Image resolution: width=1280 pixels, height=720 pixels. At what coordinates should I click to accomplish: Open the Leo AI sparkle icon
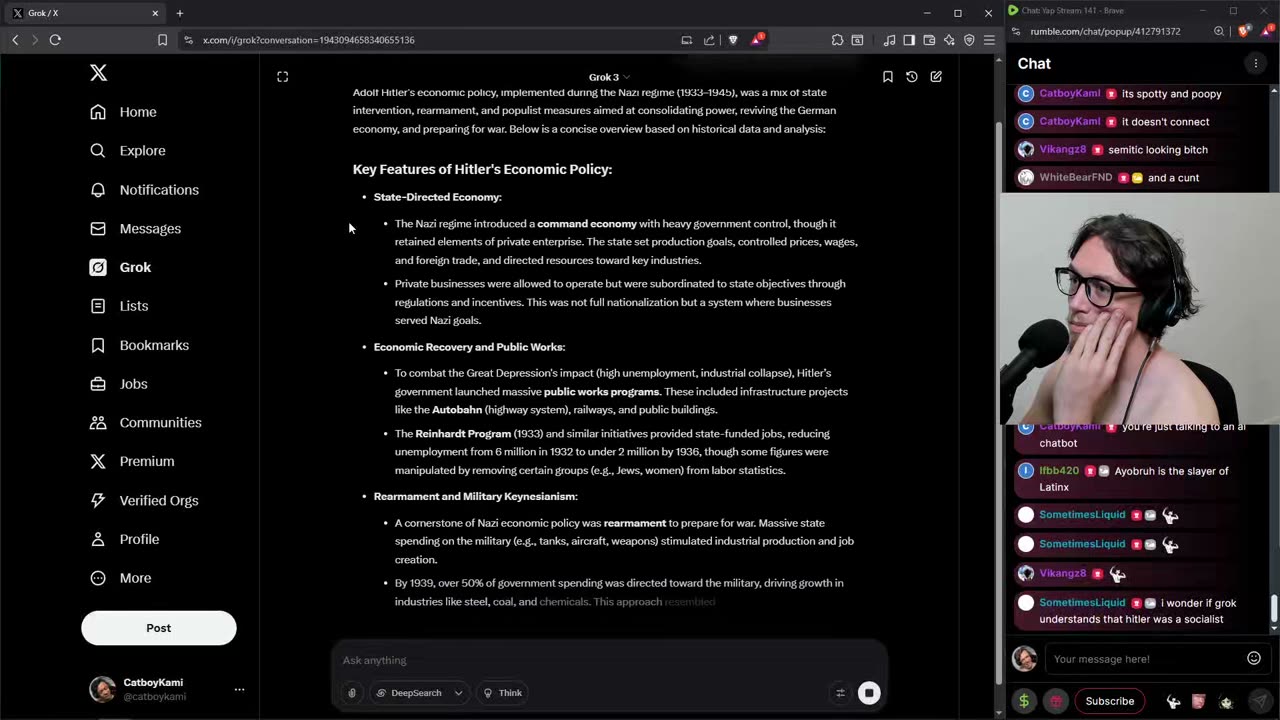(949, 40)
